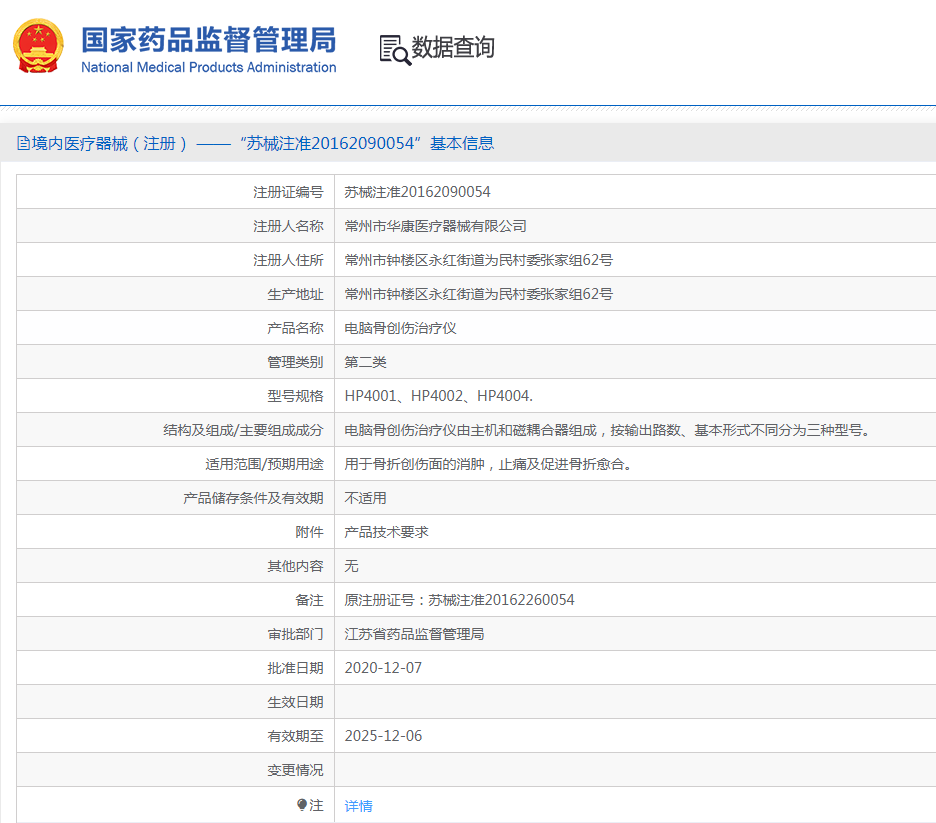This screenshot has height=823, width=936.
Task: Click the lightbulb icon beside 注
Action: pyautogui.click(x=302, y=805)
